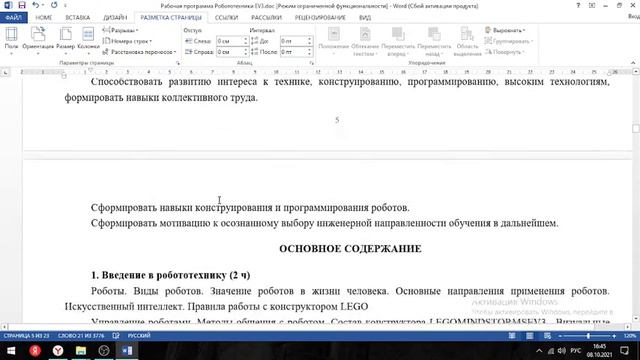The height and width of the screenshot is (360, 640).
Task: Click zoom out minus button
Action: point(560,336)
